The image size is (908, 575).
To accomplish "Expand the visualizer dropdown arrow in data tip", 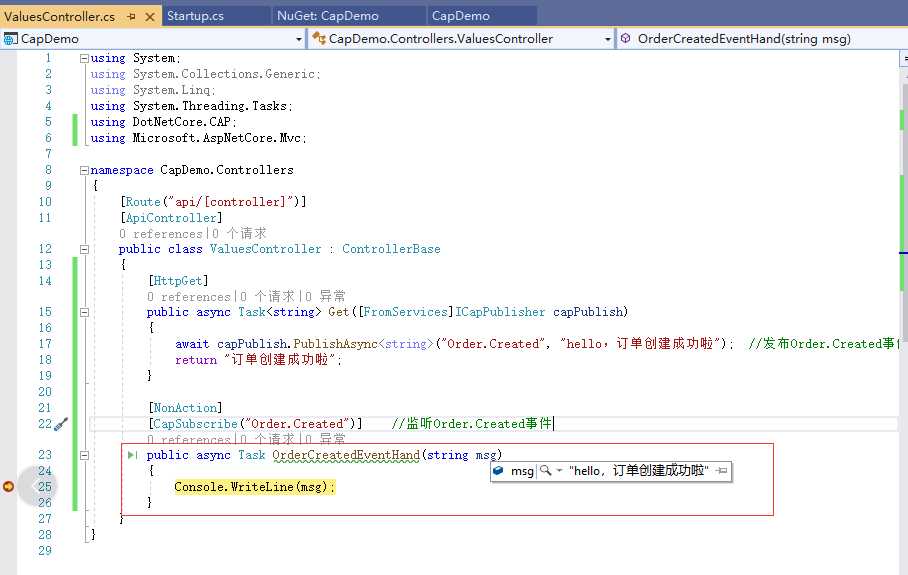I will 559,471.
